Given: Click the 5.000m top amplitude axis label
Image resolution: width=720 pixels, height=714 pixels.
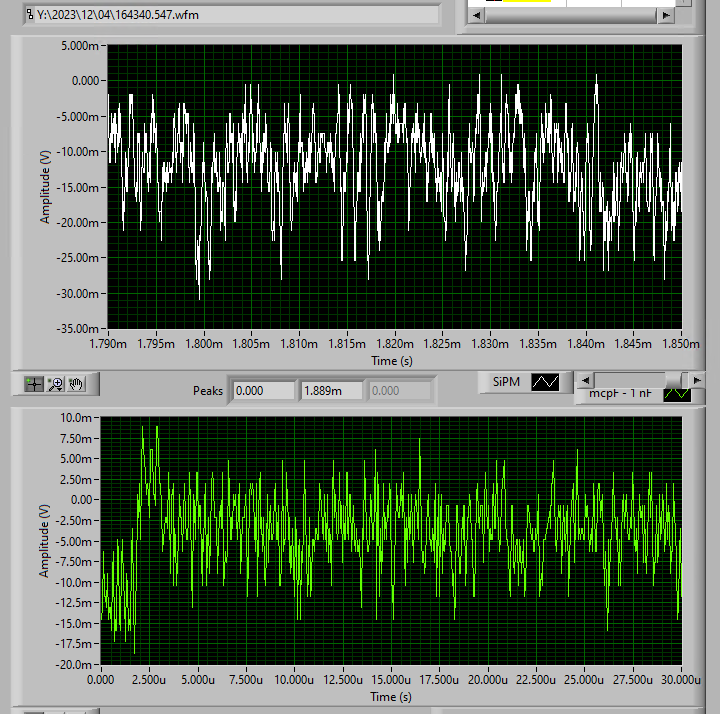Looking at the screenshot, I should tap(82, 46).
